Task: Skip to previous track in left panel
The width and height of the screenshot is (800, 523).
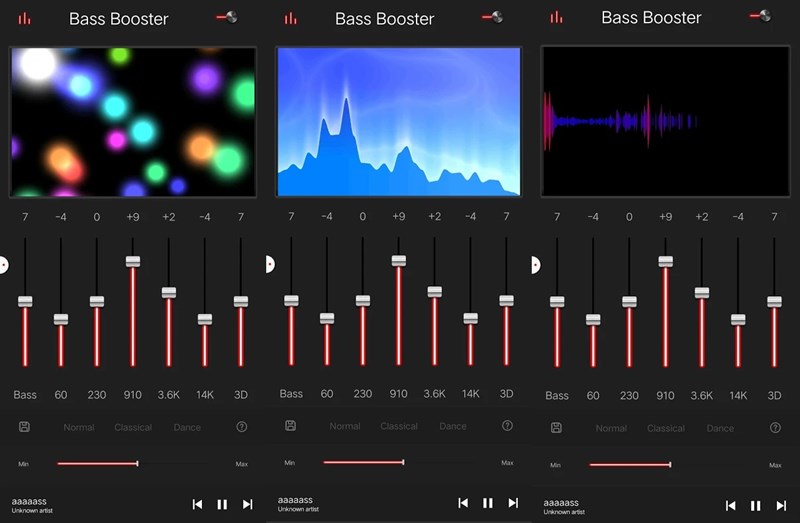Action: [x=197, y=504]
